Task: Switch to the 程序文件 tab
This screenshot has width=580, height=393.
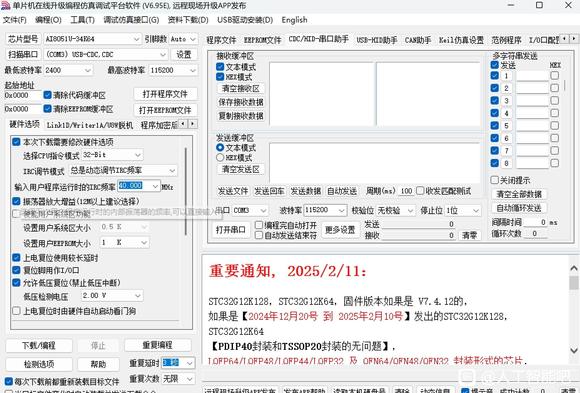Action: point(221,40)
